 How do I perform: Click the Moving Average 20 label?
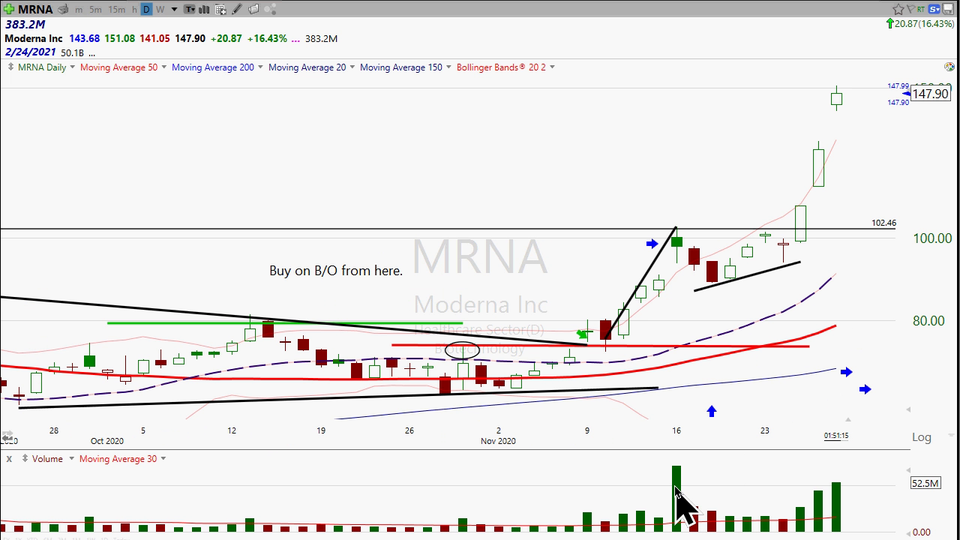pos(307,67)
